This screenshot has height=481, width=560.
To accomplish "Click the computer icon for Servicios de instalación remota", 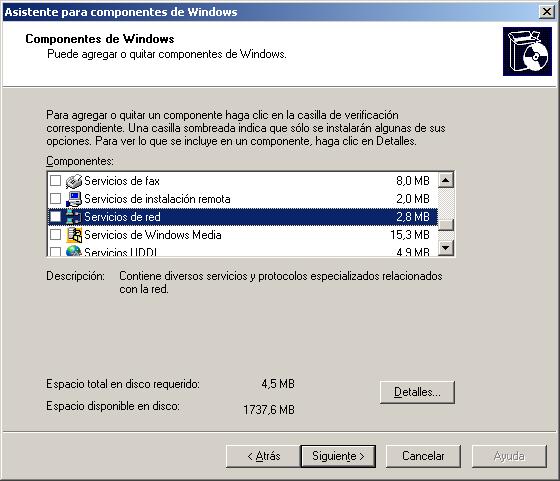I will [74, 199].
